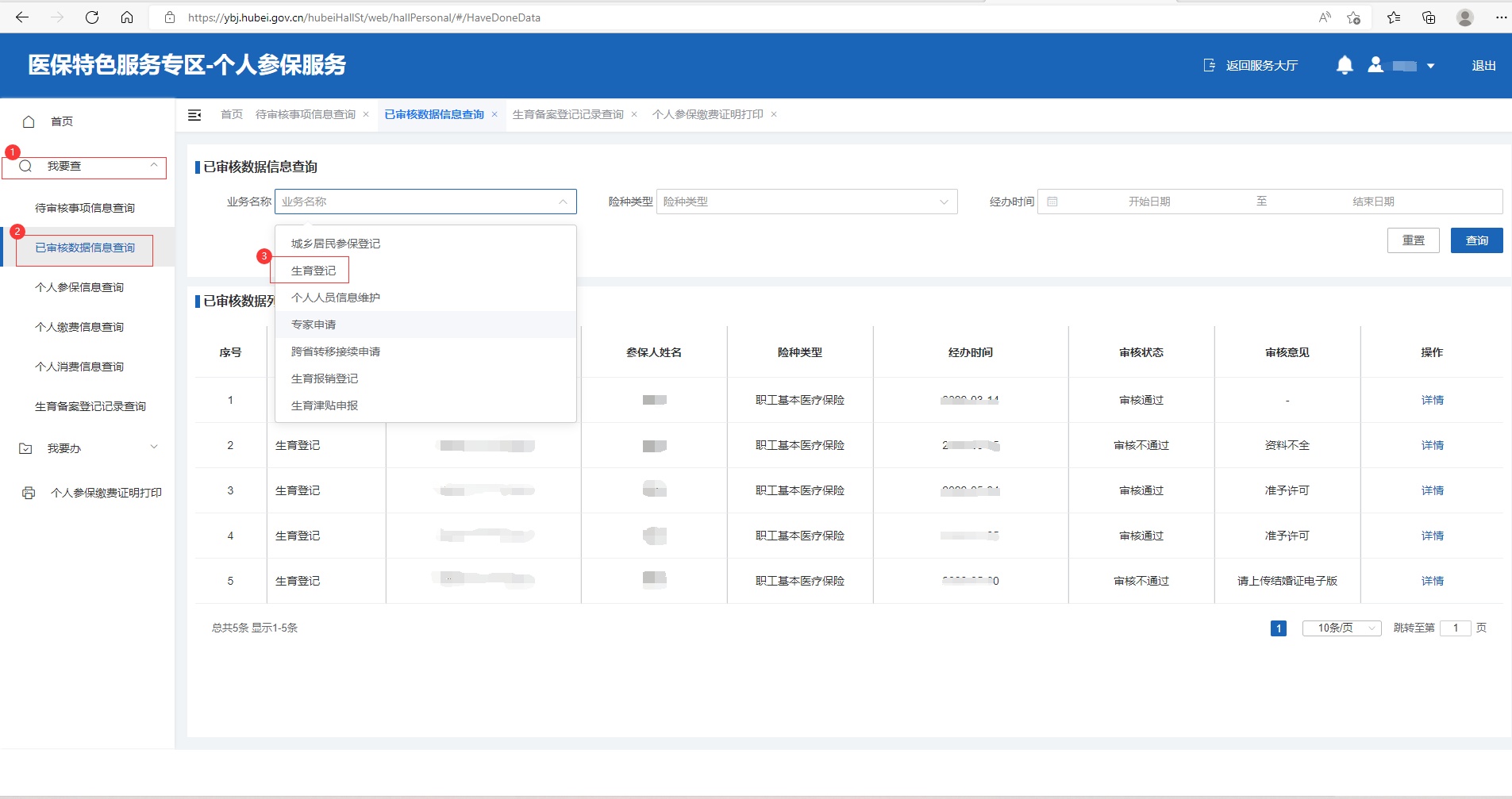Close the 待审核事项信息查询 tab
Viewport: 1512px width, 799px height.
[x=366, y=115]
